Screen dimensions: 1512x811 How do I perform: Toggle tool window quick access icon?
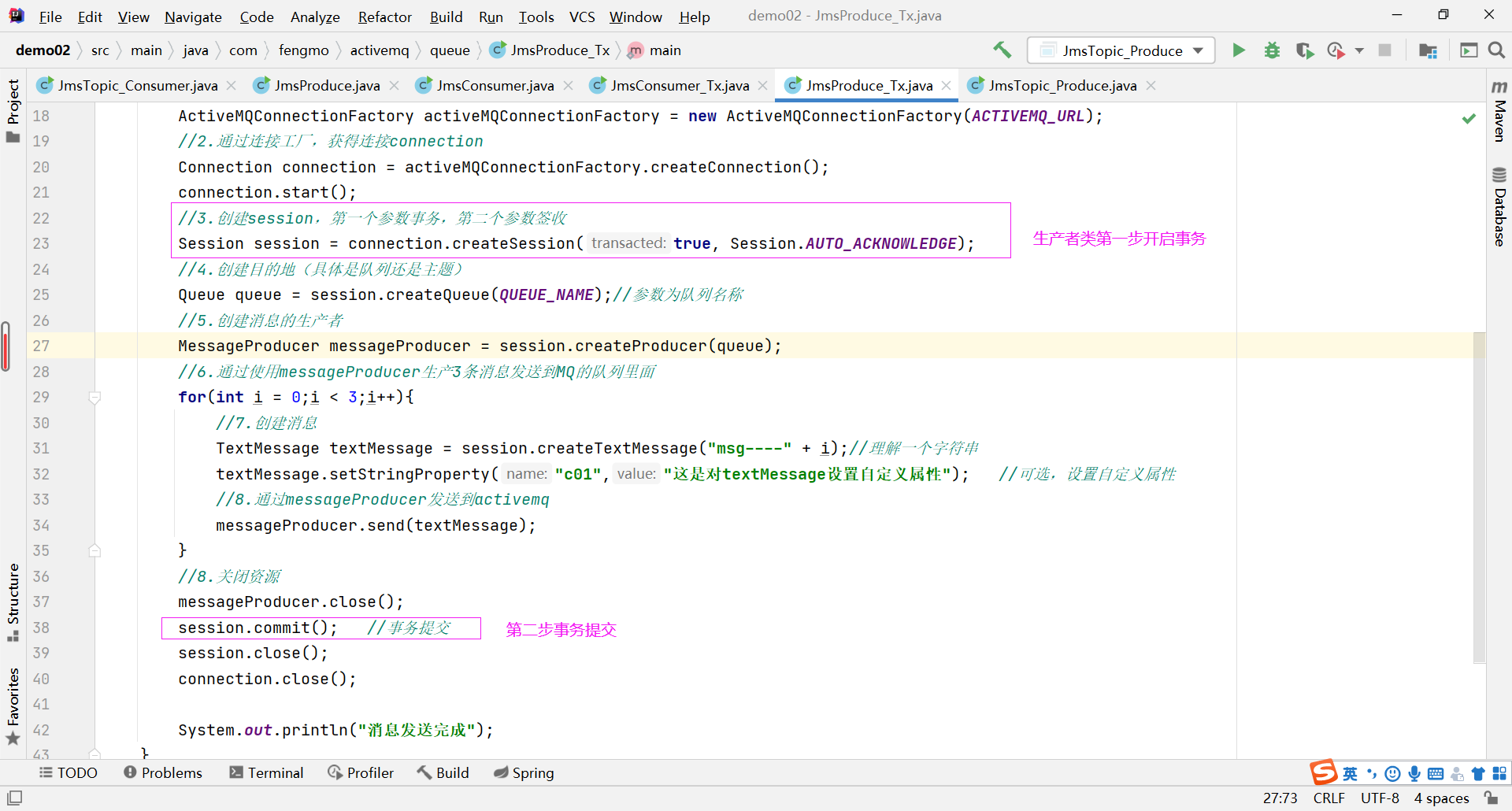(x=14, y=798)
